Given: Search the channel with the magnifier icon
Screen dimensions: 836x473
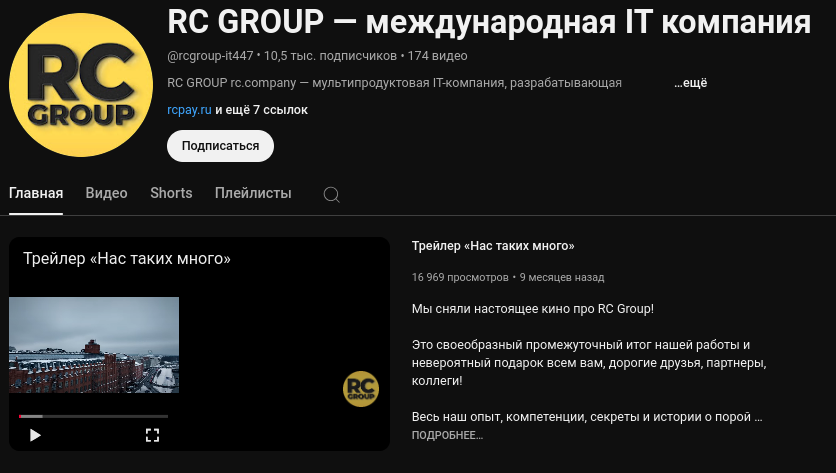Looking at the screenshot, I should 332,195.
